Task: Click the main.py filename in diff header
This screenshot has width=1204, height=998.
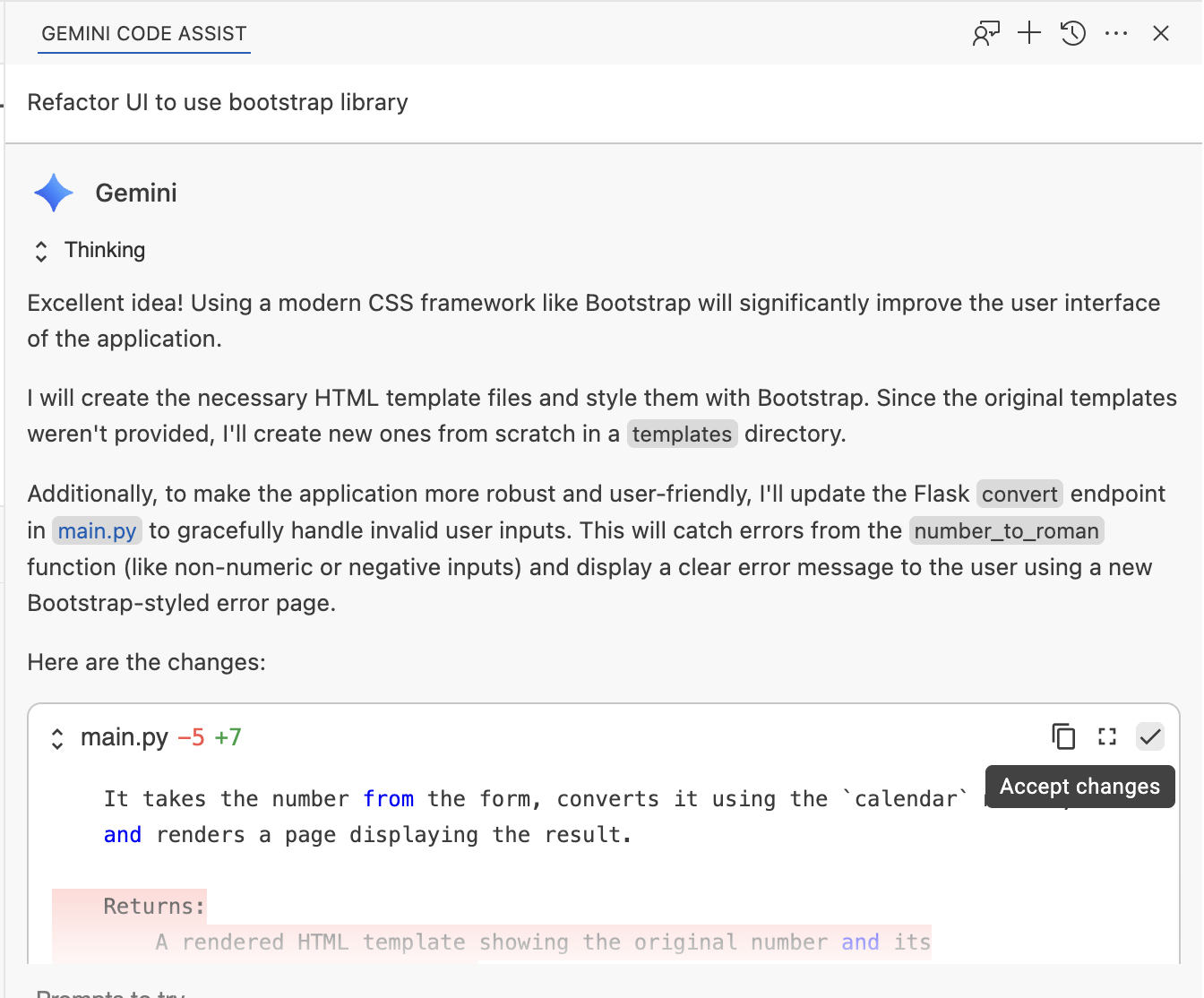Action: (125, 737)
